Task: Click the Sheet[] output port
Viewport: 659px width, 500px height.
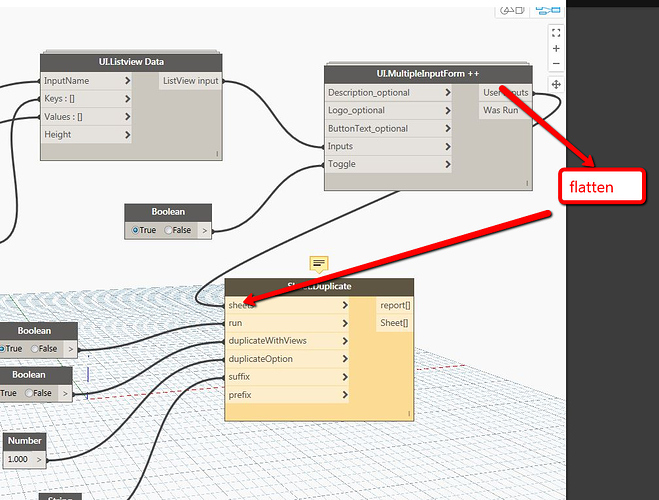Action: [x=394, y=323]
